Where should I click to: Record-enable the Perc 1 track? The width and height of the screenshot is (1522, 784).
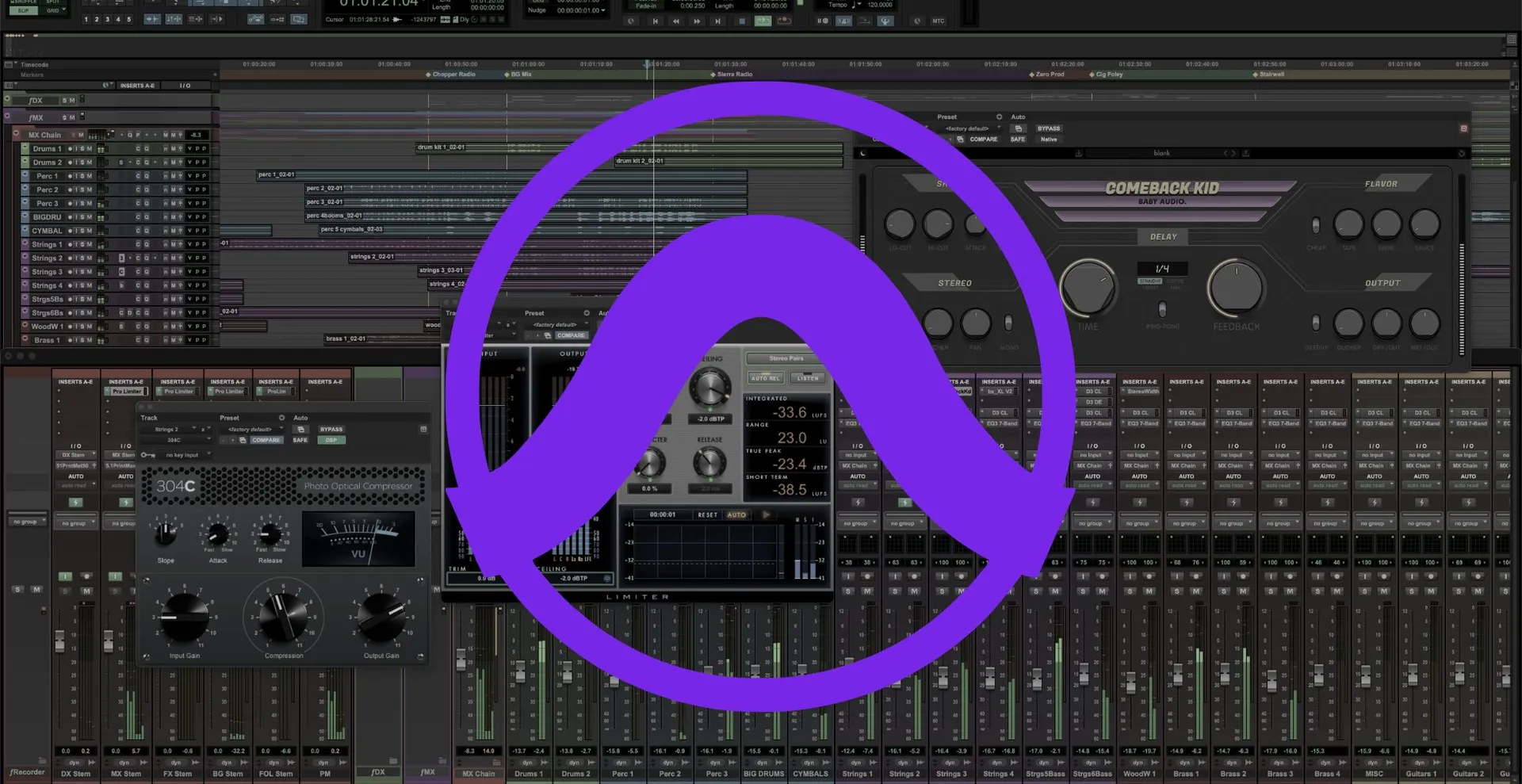click(70, 176)
